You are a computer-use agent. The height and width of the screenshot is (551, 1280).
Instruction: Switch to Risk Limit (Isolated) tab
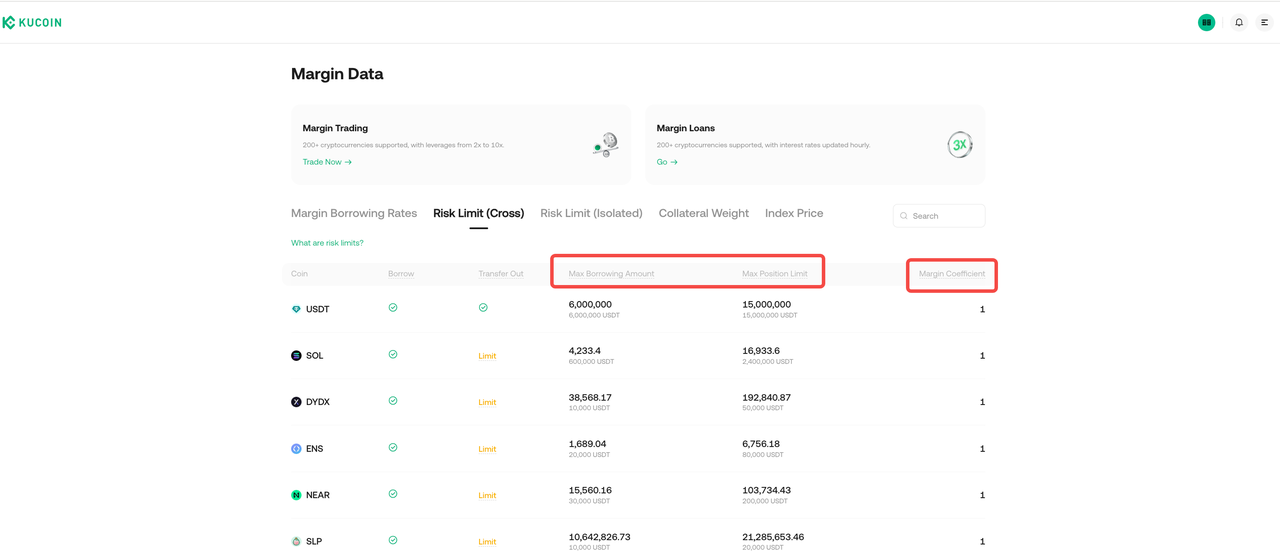[x=591, y=213]
